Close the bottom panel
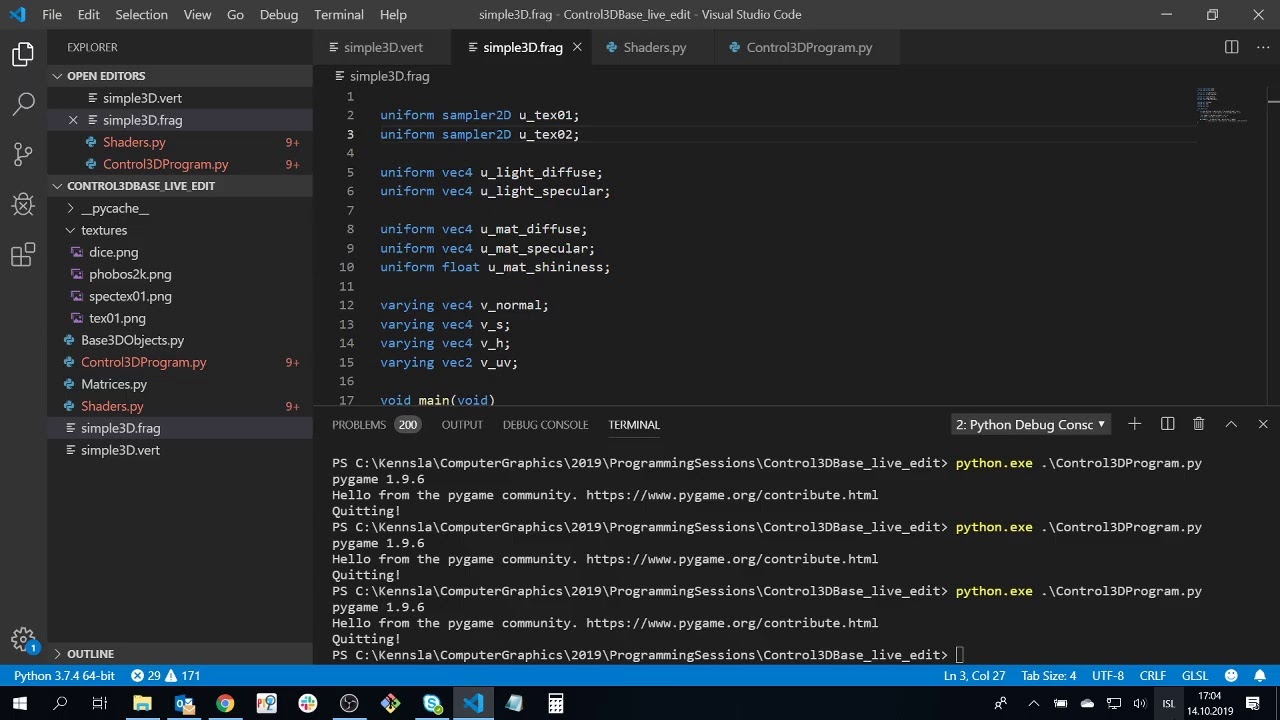This screenshot has width=1280, height=720. click(1262, 424)
